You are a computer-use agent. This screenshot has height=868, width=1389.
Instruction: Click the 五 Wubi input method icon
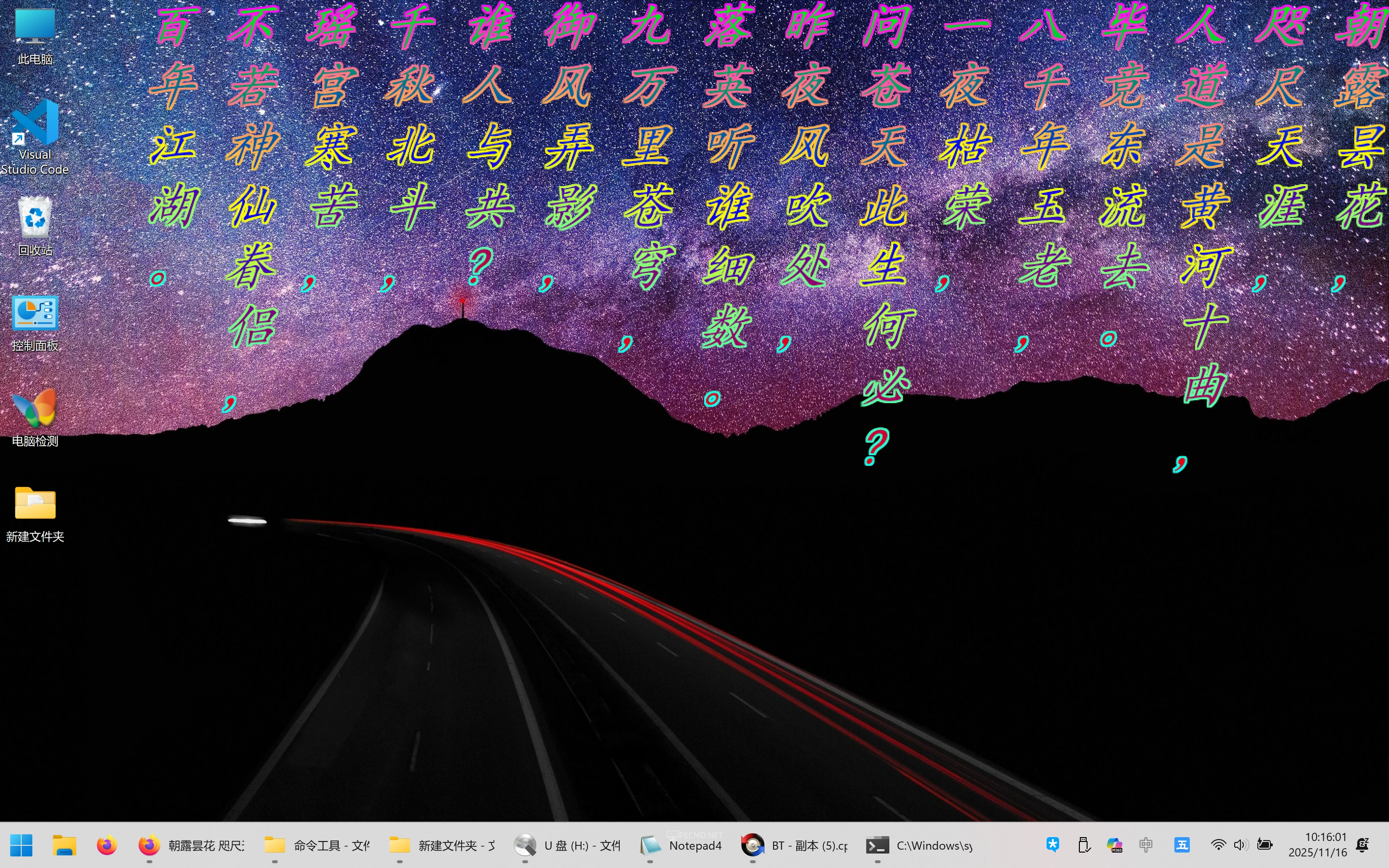[x=1182, y=844]
